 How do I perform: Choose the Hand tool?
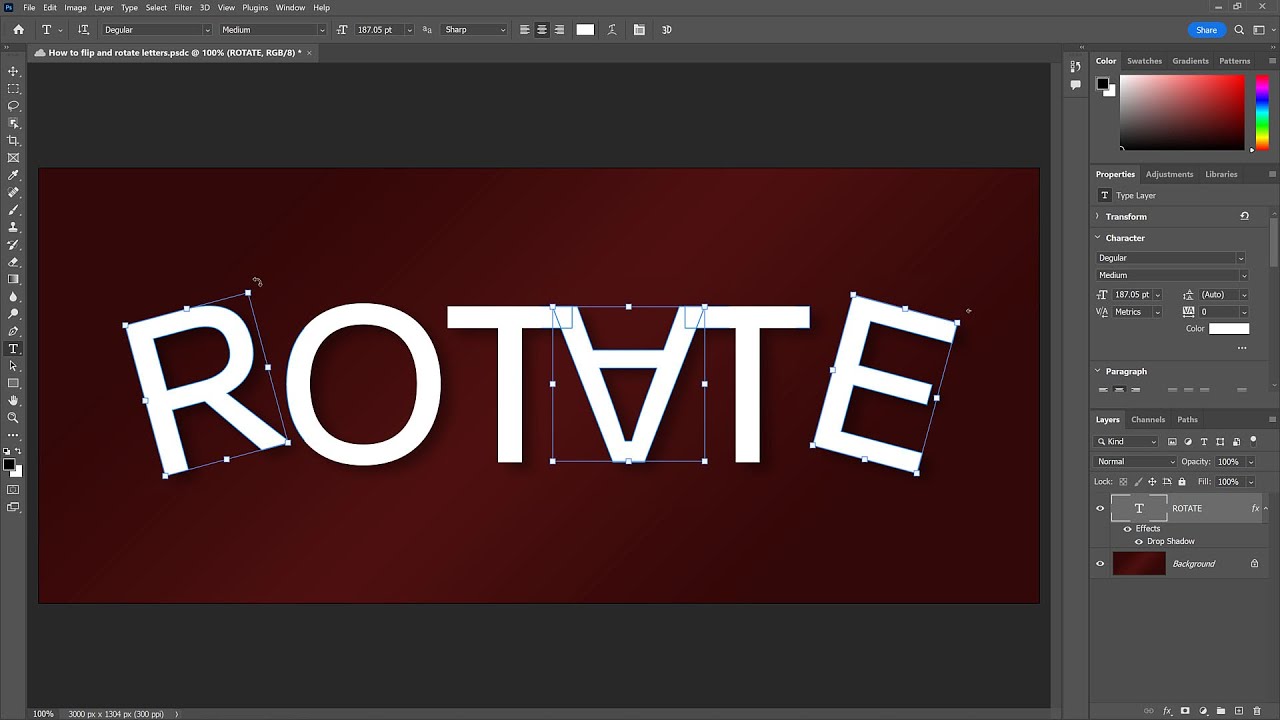[13, 401]
